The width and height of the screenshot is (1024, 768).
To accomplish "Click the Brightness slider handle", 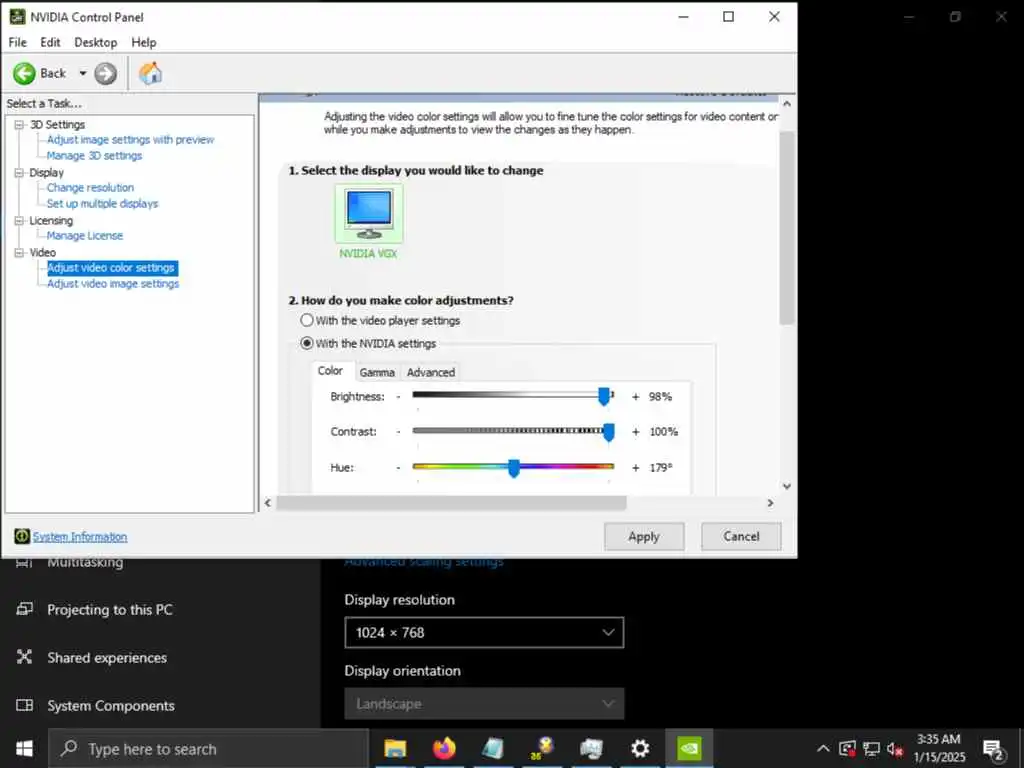I will 604,396.
